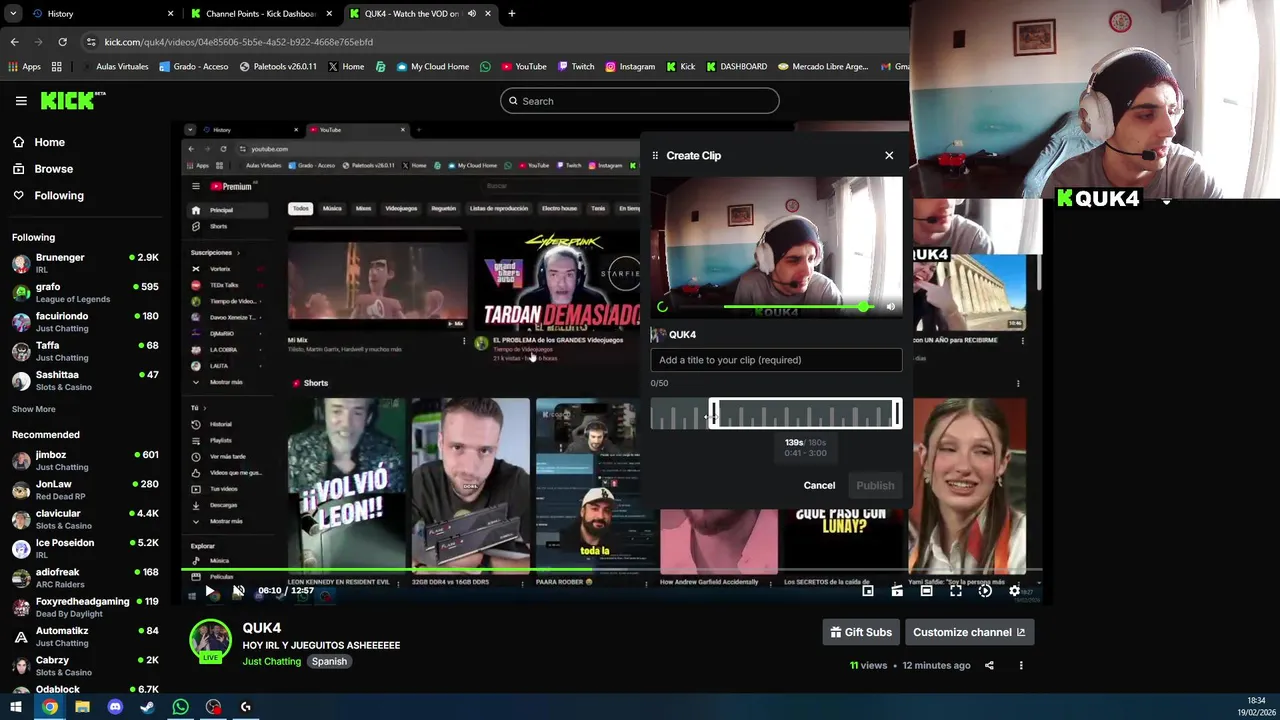Screen dimensions: 1280x720
Task: Open clavicular recommended channel
Action: tap(85, 519)
